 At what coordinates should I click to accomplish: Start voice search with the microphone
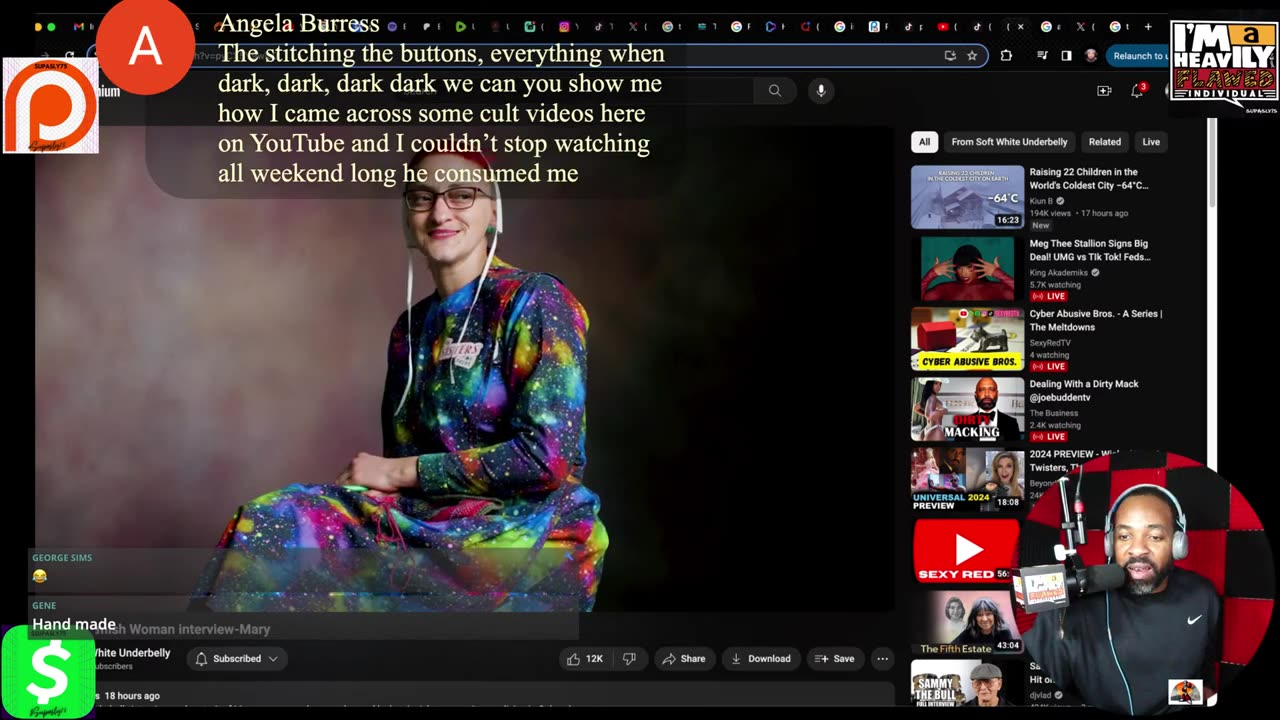[x=821, y=91]
